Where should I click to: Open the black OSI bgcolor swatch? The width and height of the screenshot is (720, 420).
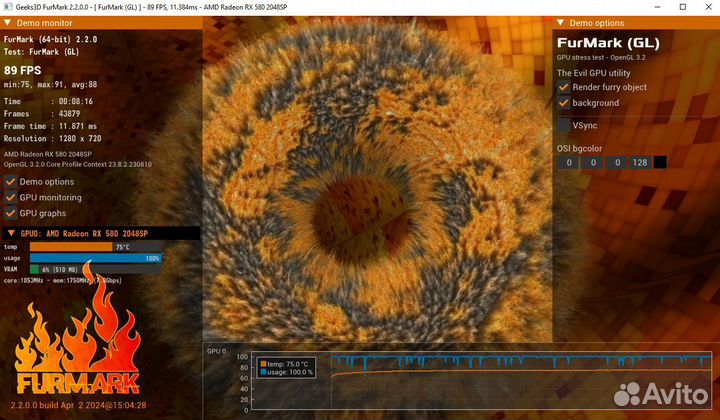click(660, 162)
